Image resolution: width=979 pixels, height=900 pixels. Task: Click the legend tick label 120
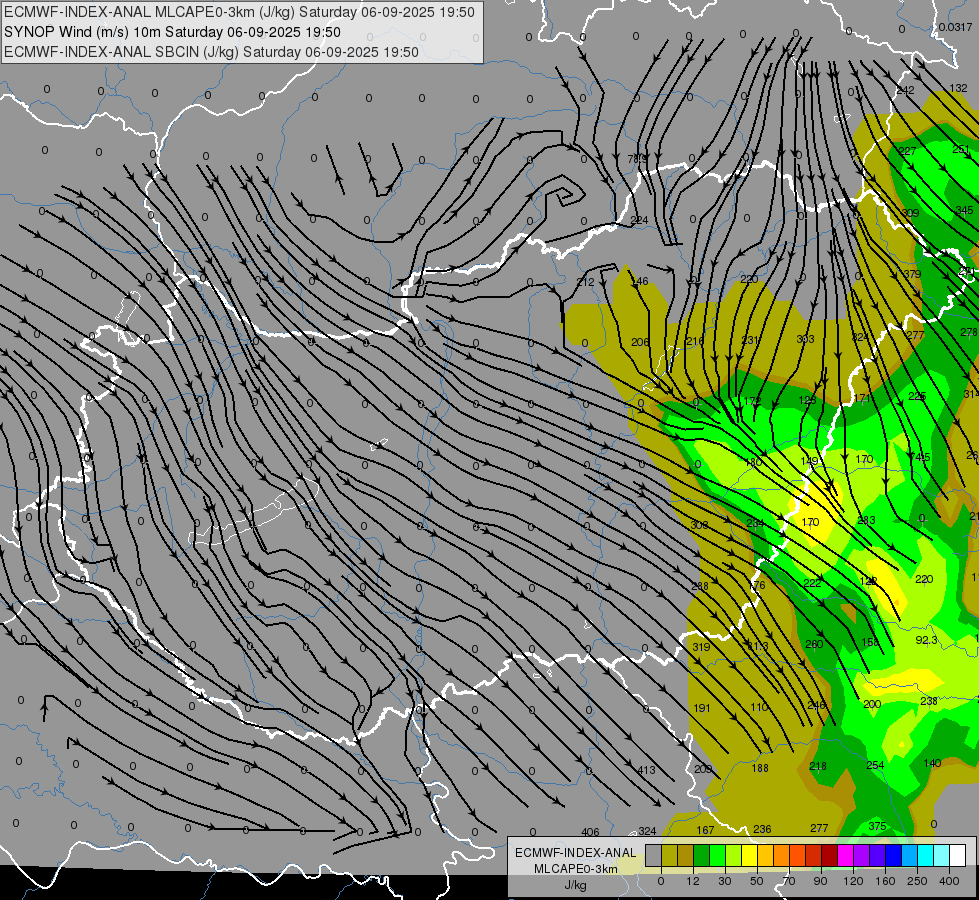[853, 881]
